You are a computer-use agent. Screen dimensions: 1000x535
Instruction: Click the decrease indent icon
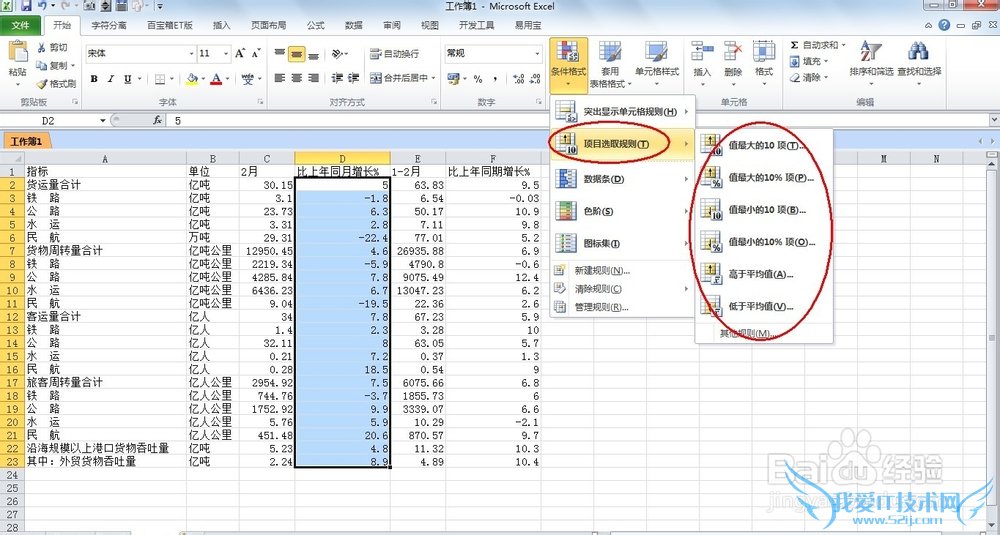coord(337,78)
